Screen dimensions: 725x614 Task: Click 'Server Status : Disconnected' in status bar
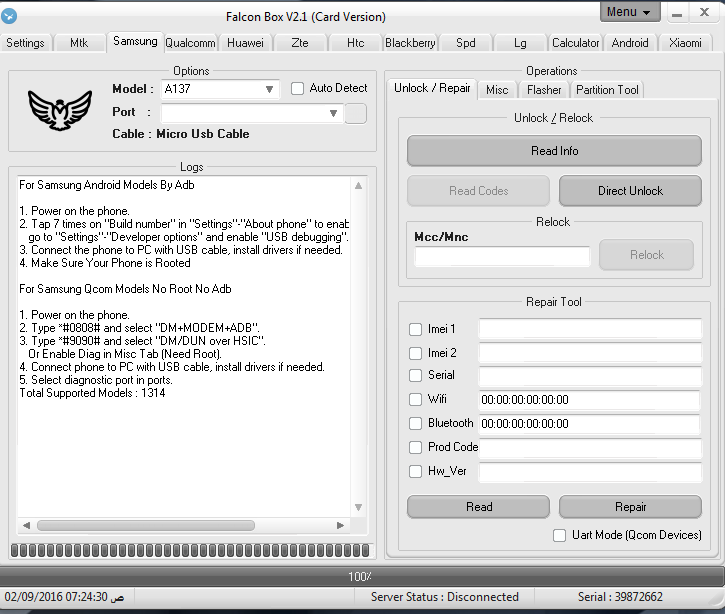[444, 597]
